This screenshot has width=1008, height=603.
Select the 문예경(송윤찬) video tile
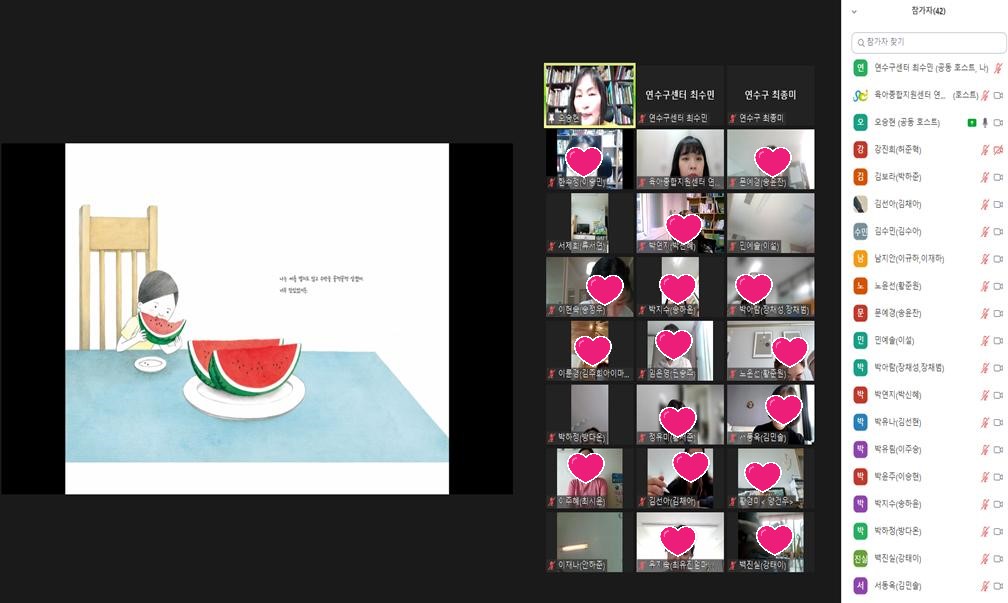(770, 159)
